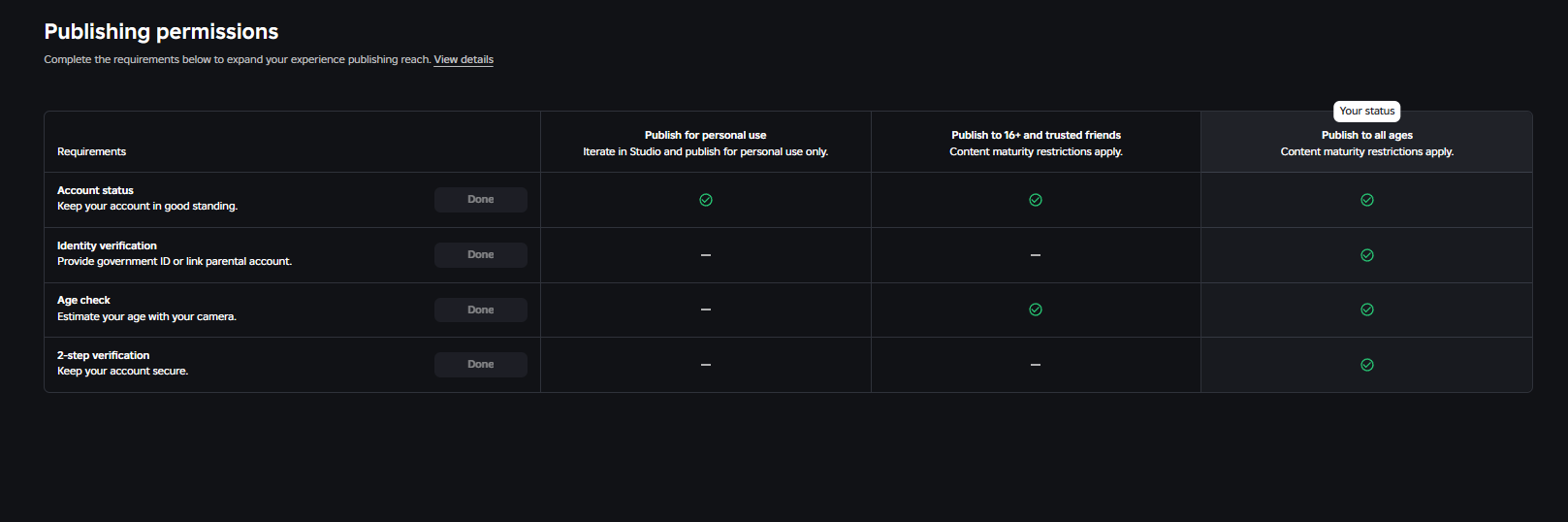Click Done button for Identity verification
The image size is (1568, 522).
[x=481, y=255]
